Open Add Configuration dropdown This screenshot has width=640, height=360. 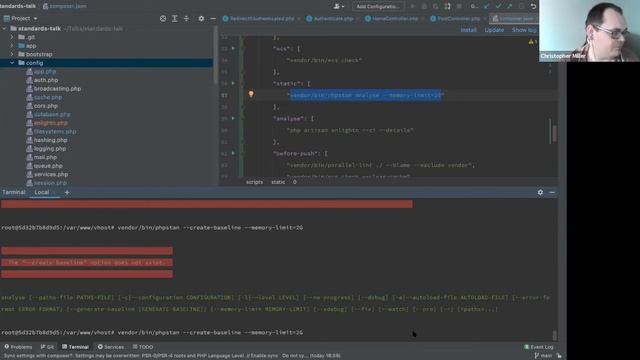click(378, 6)
